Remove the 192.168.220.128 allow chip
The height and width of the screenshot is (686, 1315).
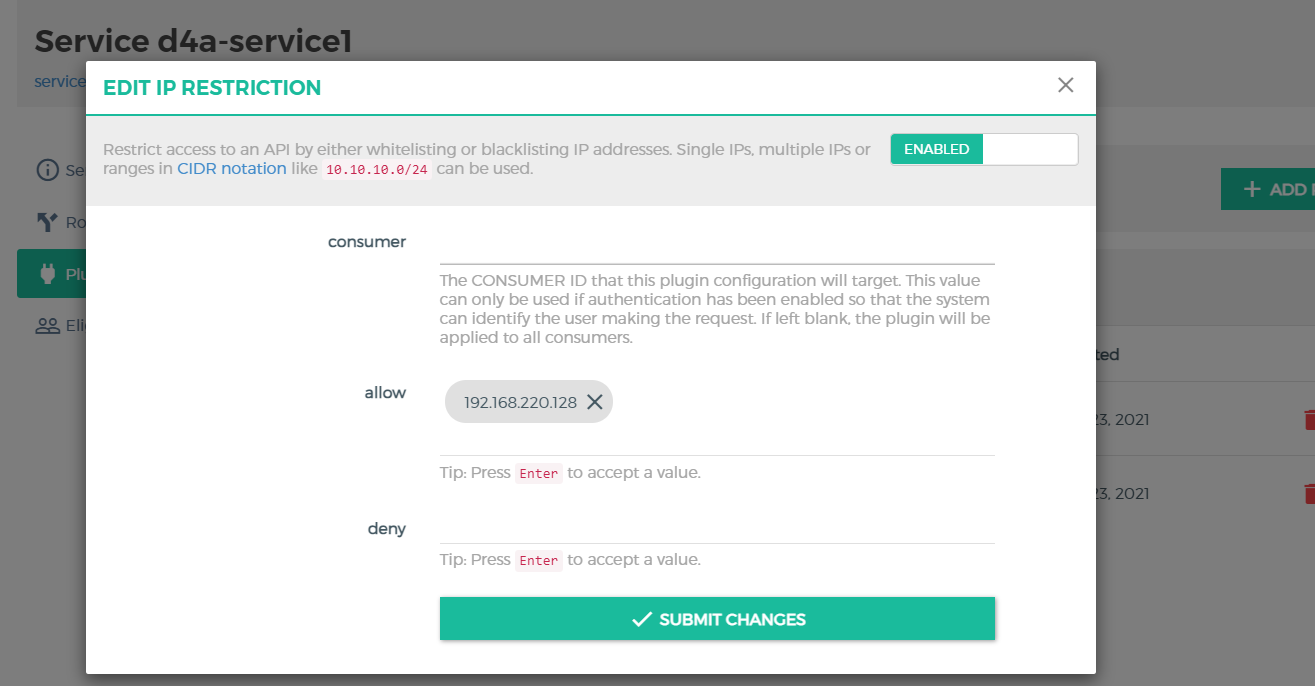pos(594,402)
